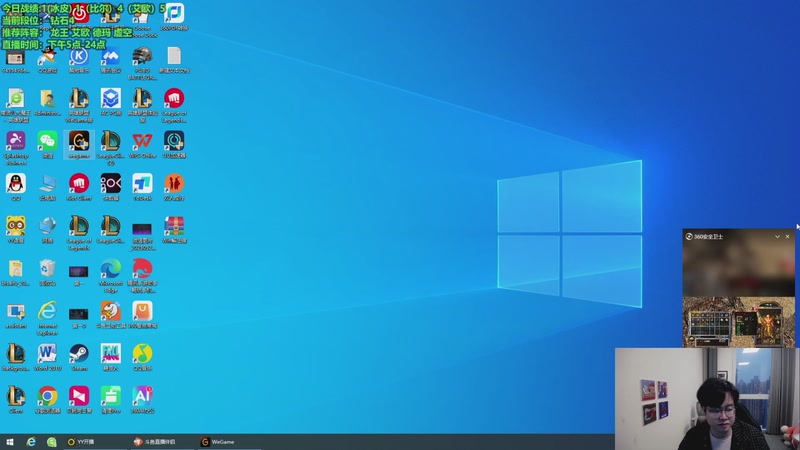
Task: Open the green Pro app desktop icon
Action: pos(111,396)
